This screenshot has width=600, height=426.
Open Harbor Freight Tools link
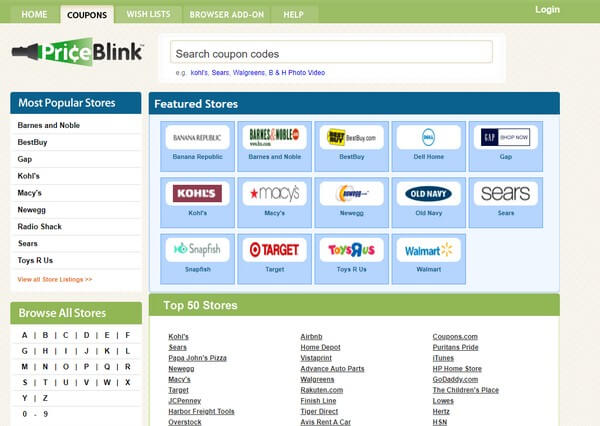(x=201, y=411)
